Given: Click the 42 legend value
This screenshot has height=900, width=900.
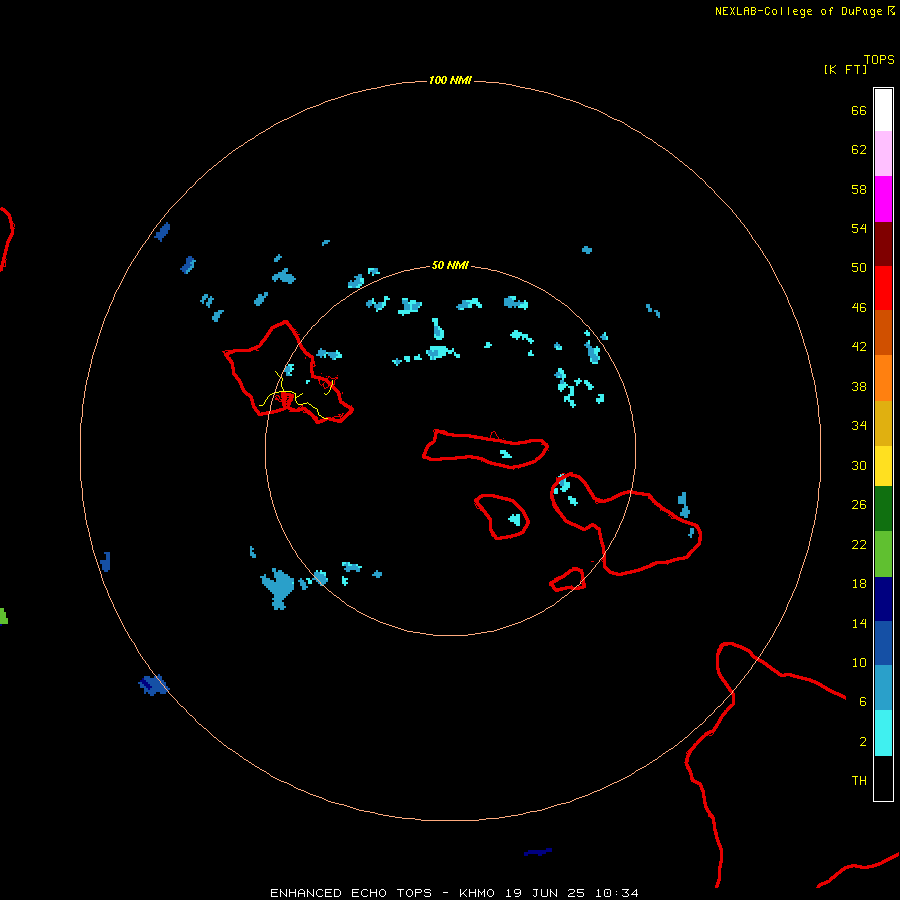Looking at the screenshot, I should [x=859, y=347].
